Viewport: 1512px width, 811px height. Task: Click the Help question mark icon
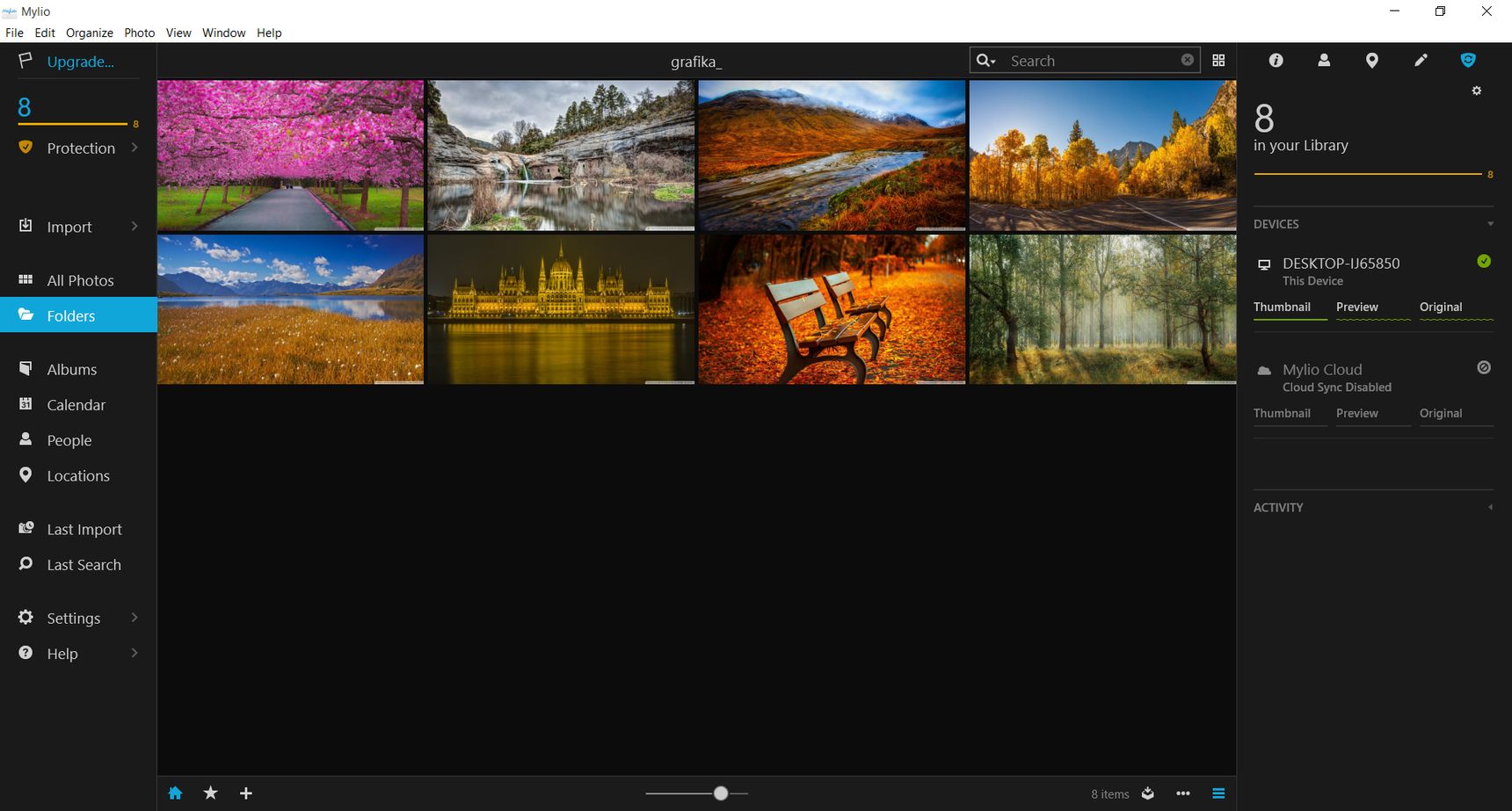click(x=25, y=653)
